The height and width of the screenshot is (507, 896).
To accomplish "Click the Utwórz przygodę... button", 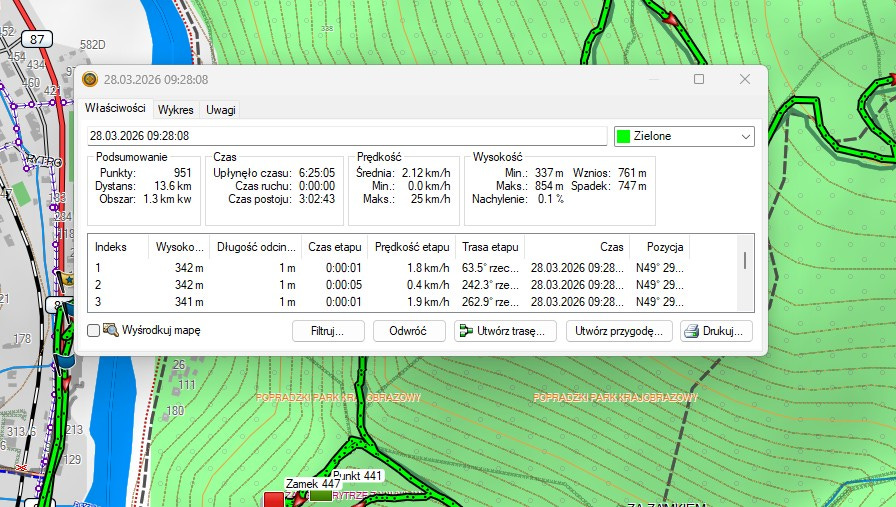I will 619,331.
